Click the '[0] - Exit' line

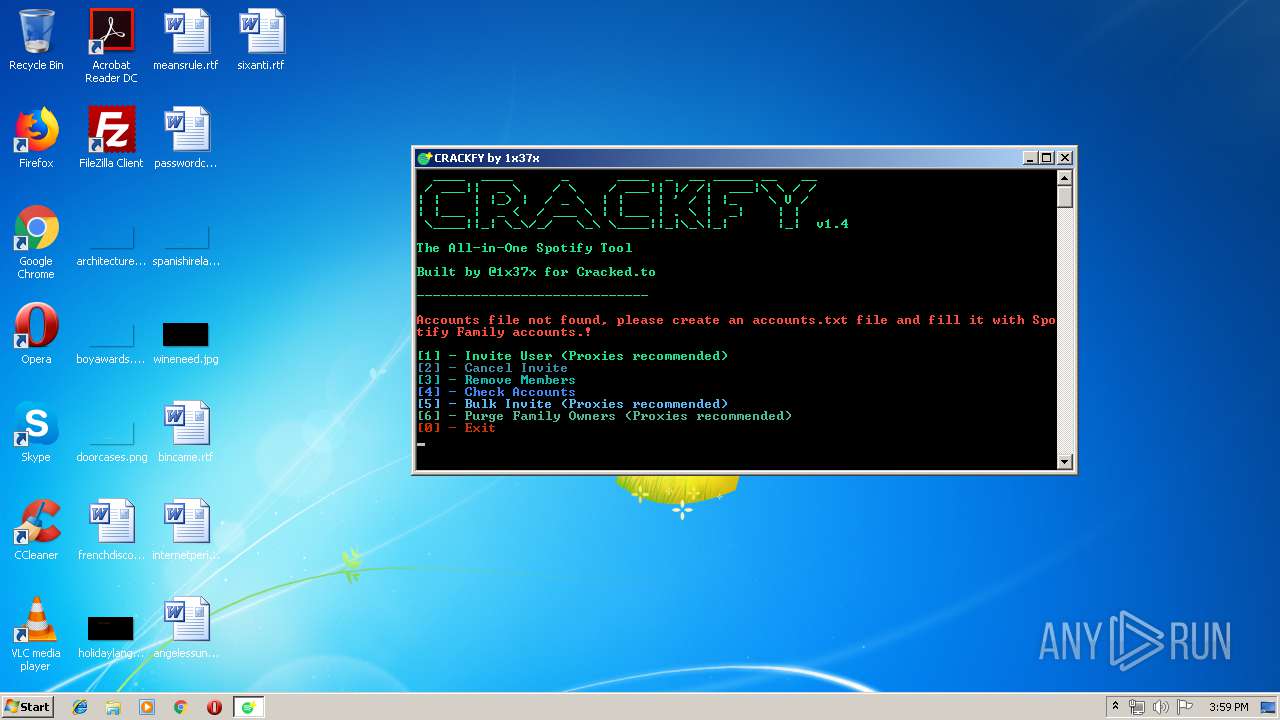pyautogui.click(x=456, y=428)
